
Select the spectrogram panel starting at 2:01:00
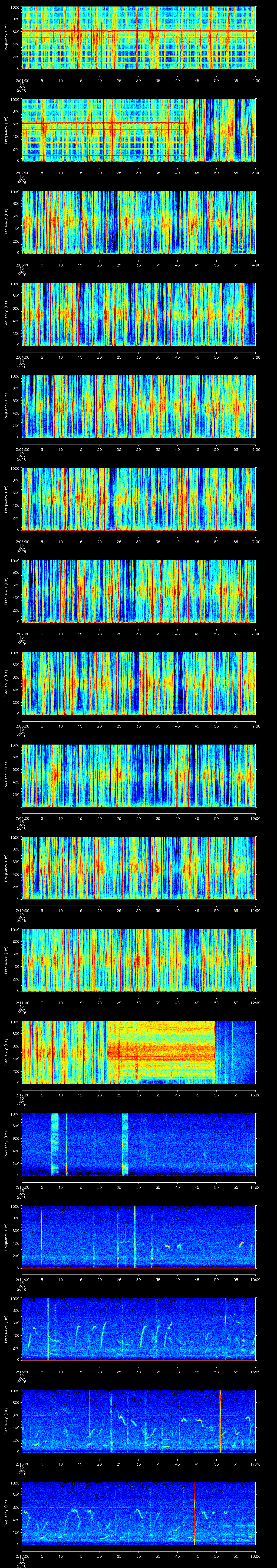tap(139, 38)
